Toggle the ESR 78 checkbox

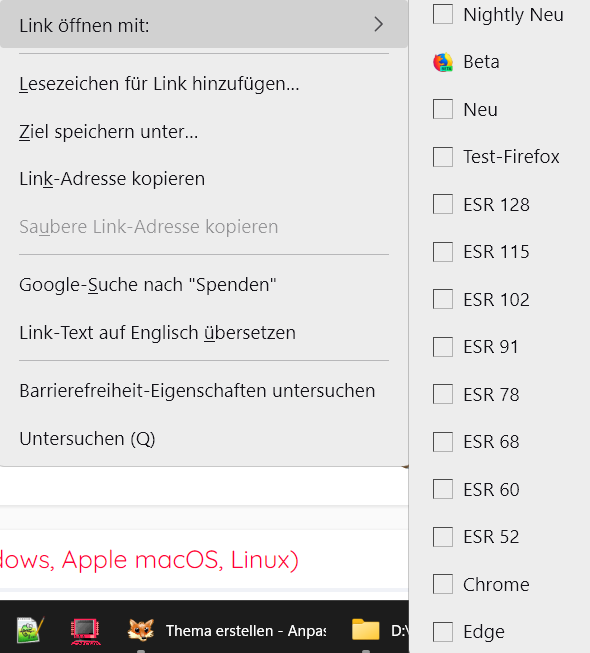pos(443,394)
